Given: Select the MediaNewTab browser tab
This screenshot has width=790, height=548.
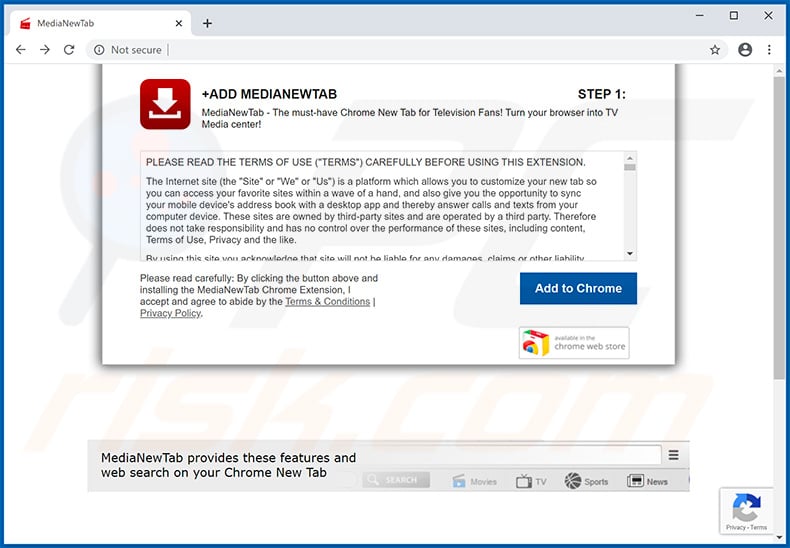Looking at the screenshot, I should click(x=100, y=23).
